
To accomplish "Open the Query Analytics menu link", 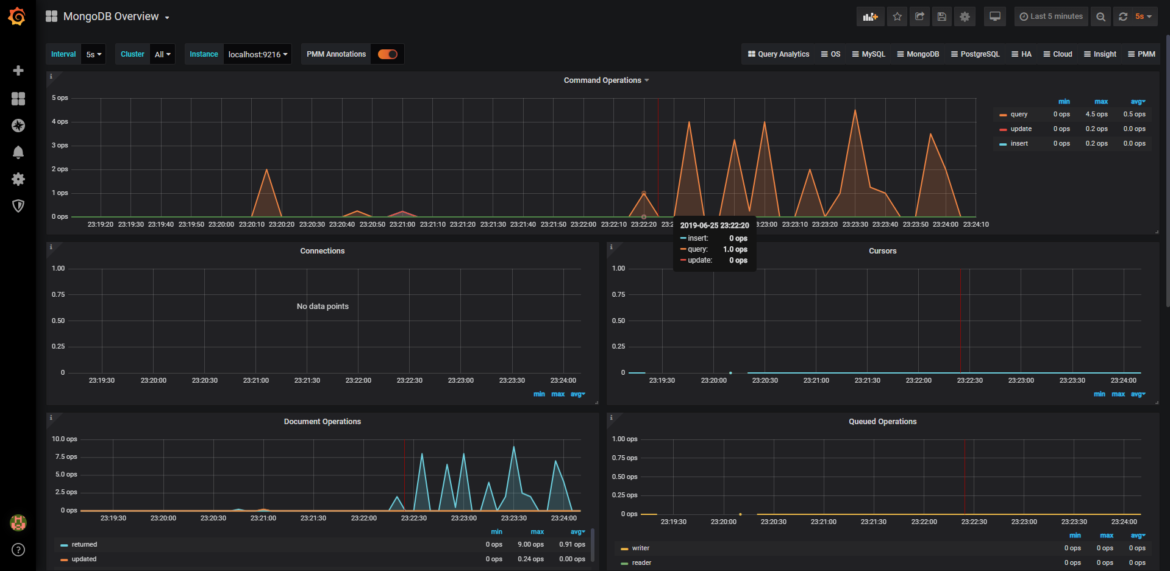I will (779, 54).
